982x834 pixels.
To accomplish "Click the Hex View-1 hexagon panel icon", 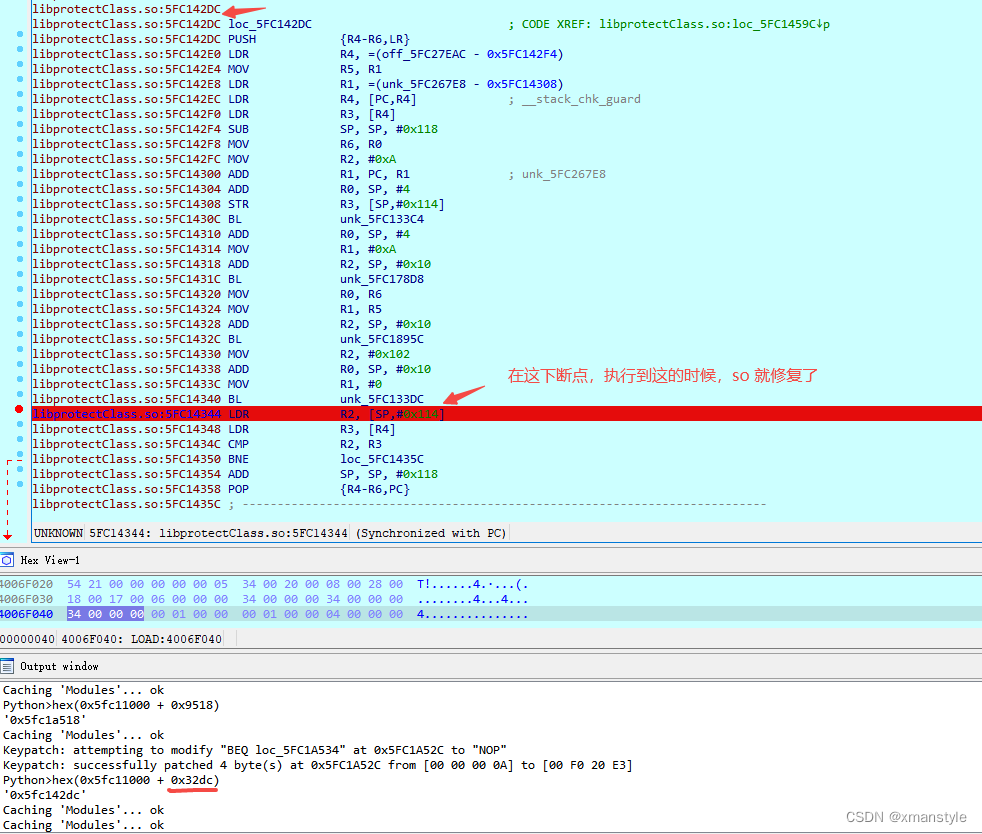I will tap(9, 560).
